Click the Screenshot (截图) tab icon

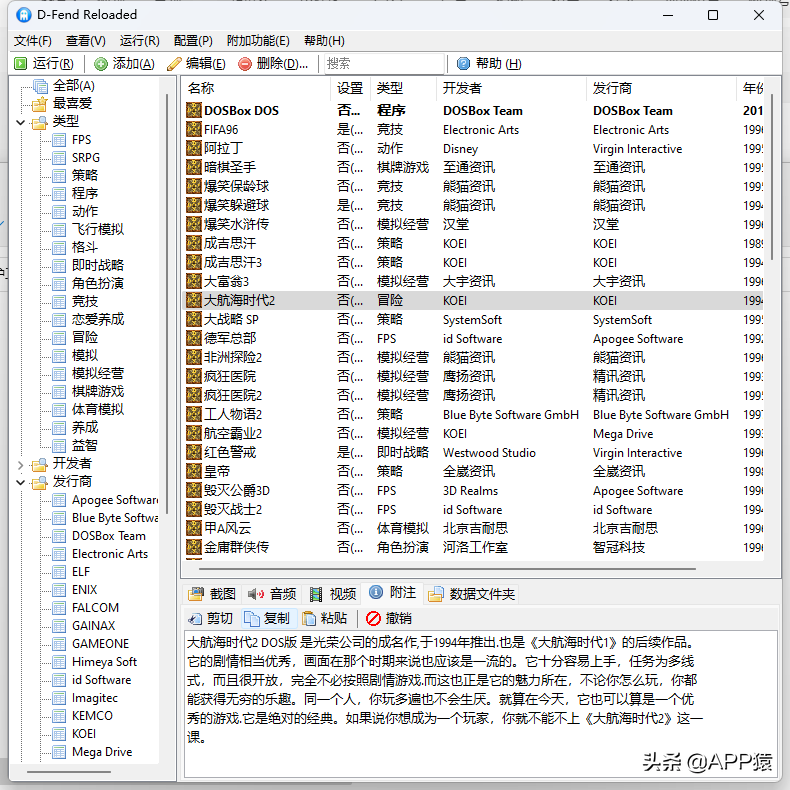196,594
